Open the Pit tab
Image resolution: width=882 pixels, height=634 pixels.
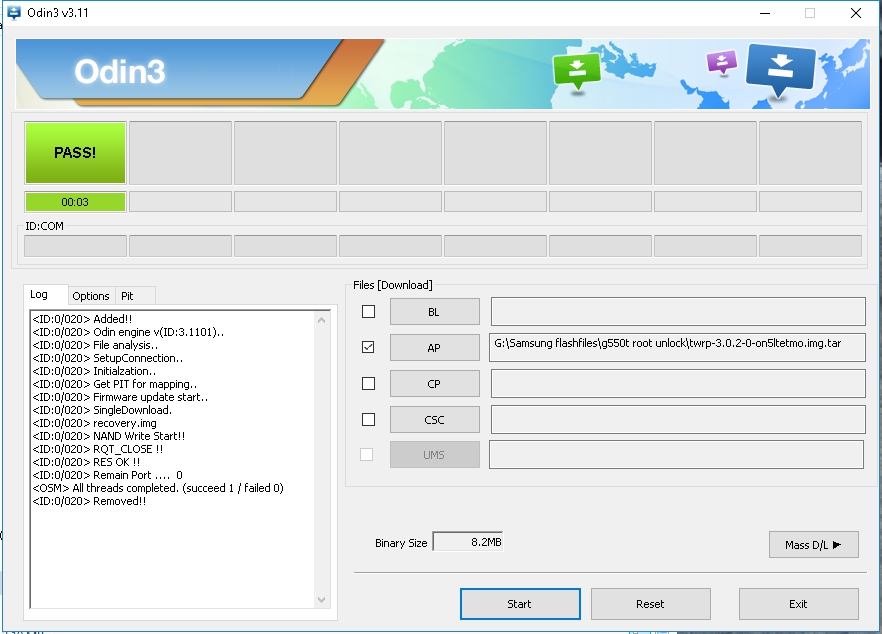point(127,296)
